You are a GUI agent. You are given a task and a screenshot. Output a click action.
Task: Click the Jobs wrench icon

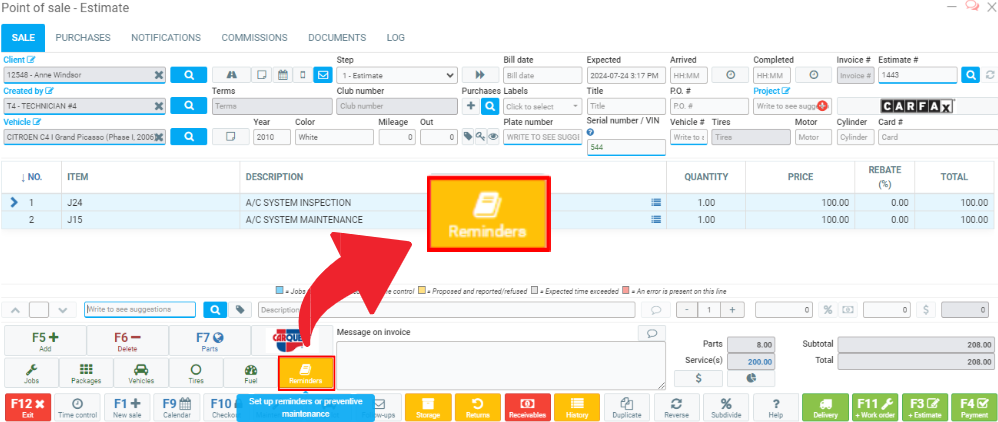click(x=31, y=374)
